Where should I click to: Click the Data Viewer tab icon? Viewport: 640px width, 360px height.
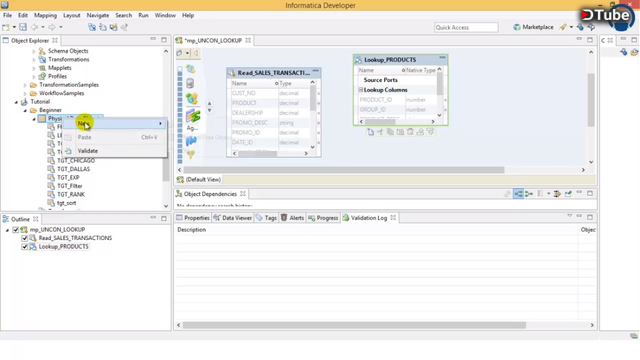coord(217,218)
